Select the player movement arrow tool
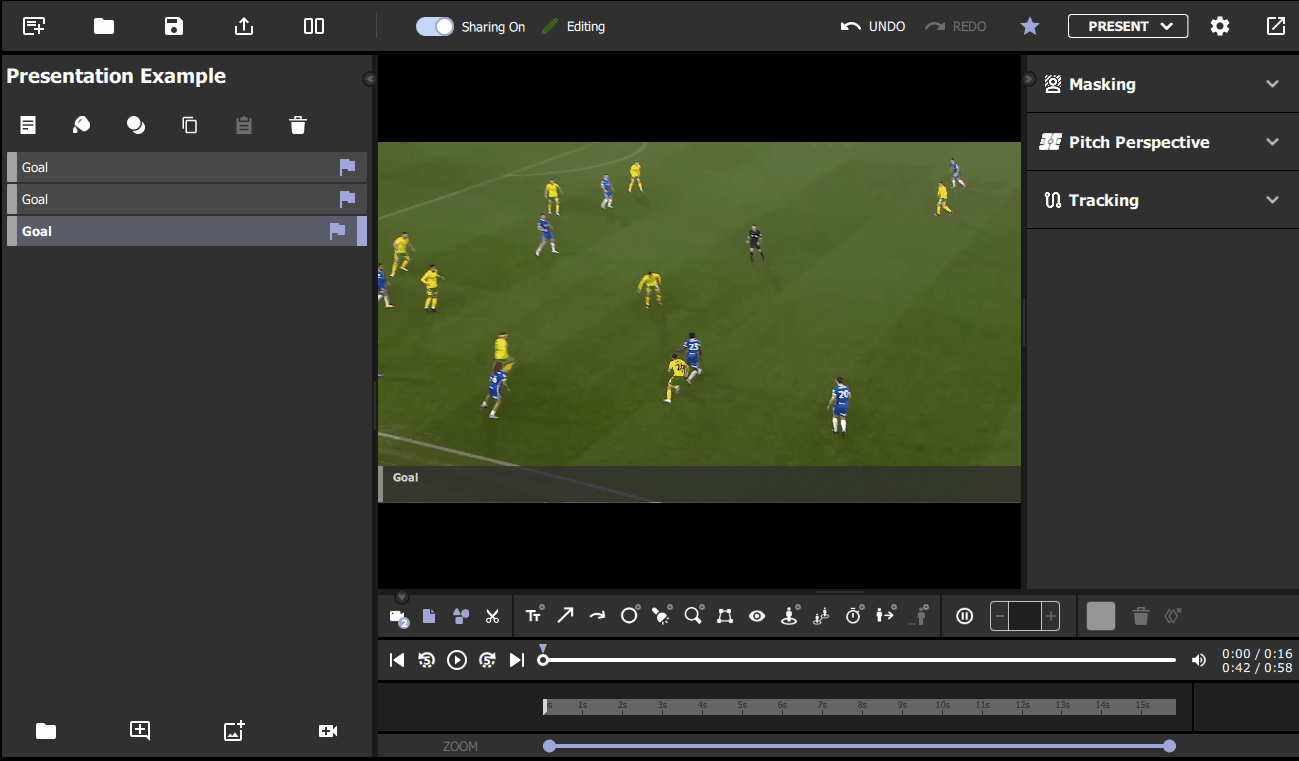Viewport: 1299px width, 761px height. coord(886,615)
